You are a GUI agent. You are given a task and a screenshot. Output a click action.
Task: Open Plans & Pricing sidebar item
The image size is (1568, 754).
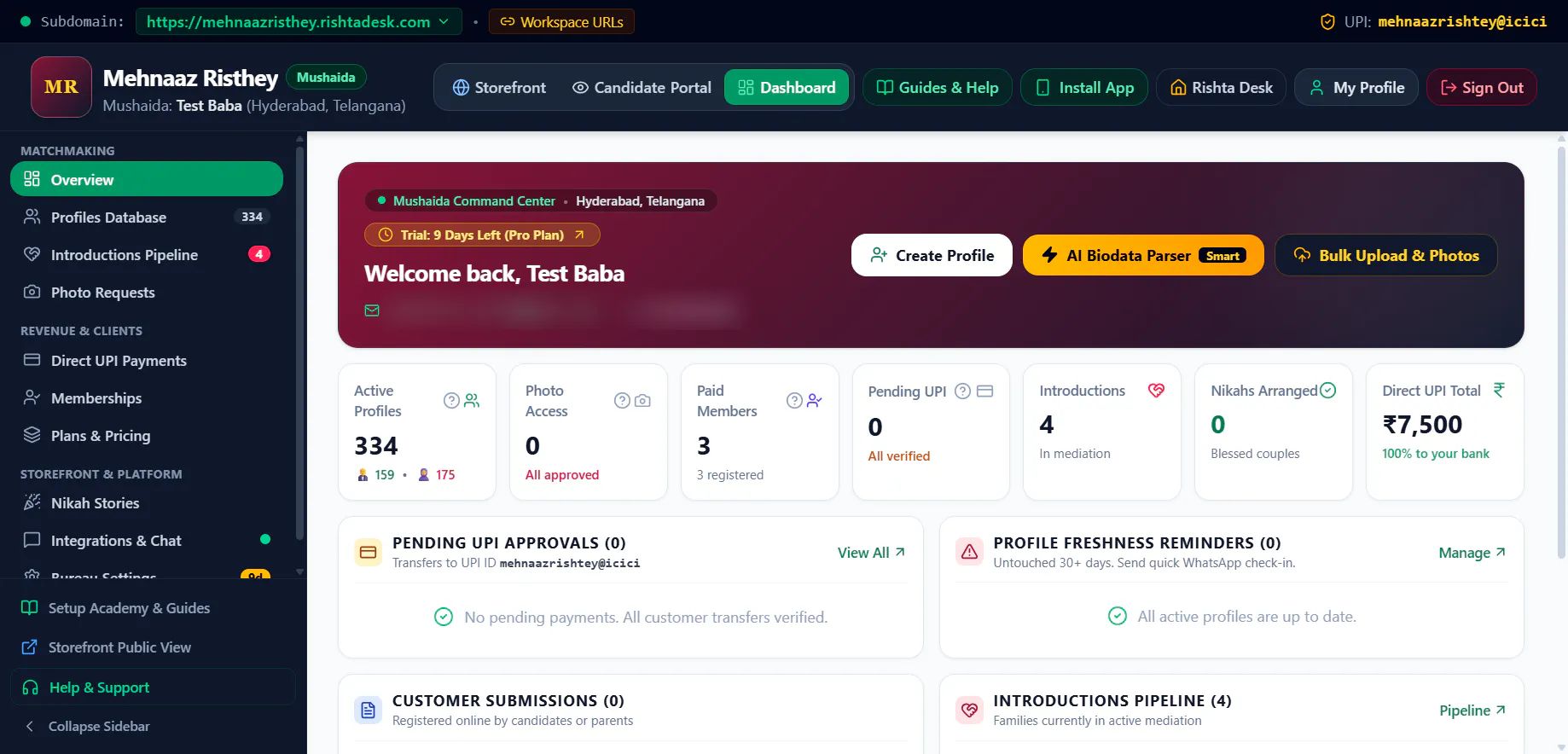(x=147, y=435)
